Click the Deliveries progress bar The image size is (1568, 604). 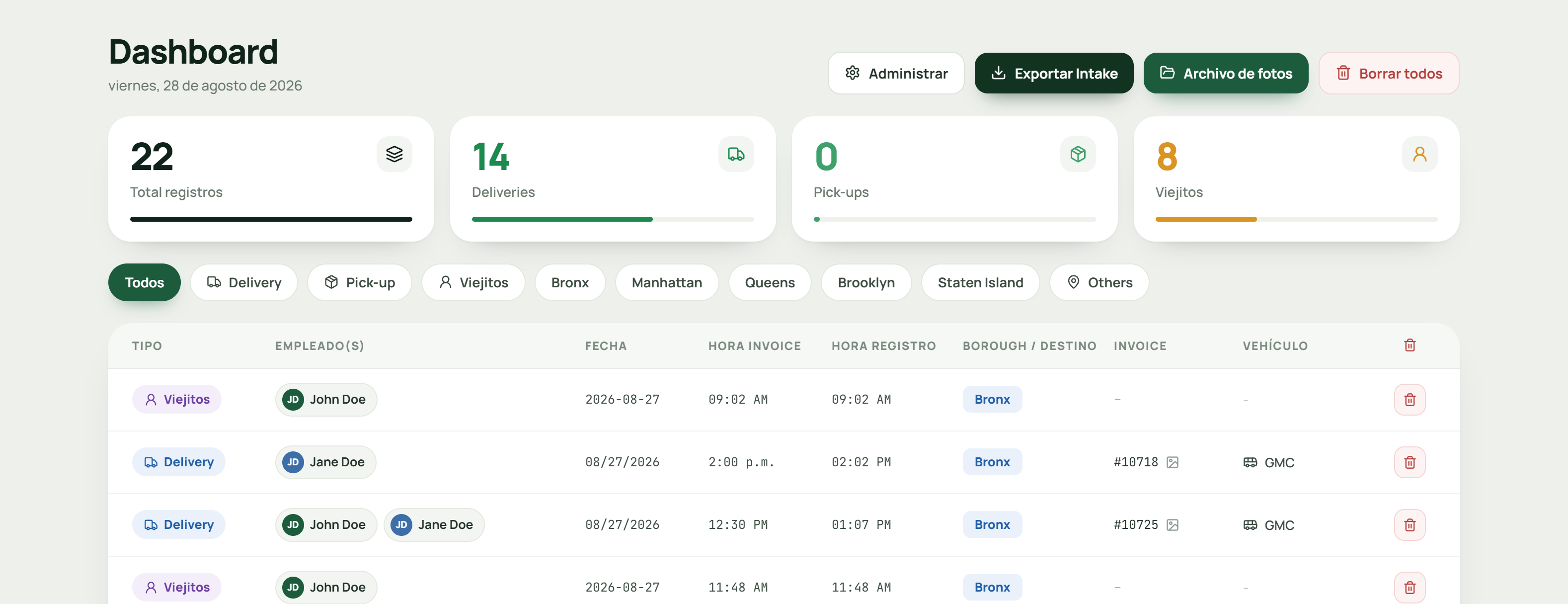tap(613, 219)
